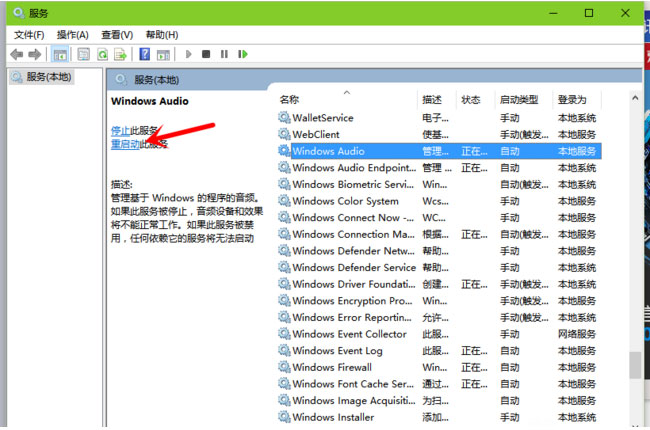The image size is (650, 430).
Task: Maximize the Services window
Action: click(589, 13)
